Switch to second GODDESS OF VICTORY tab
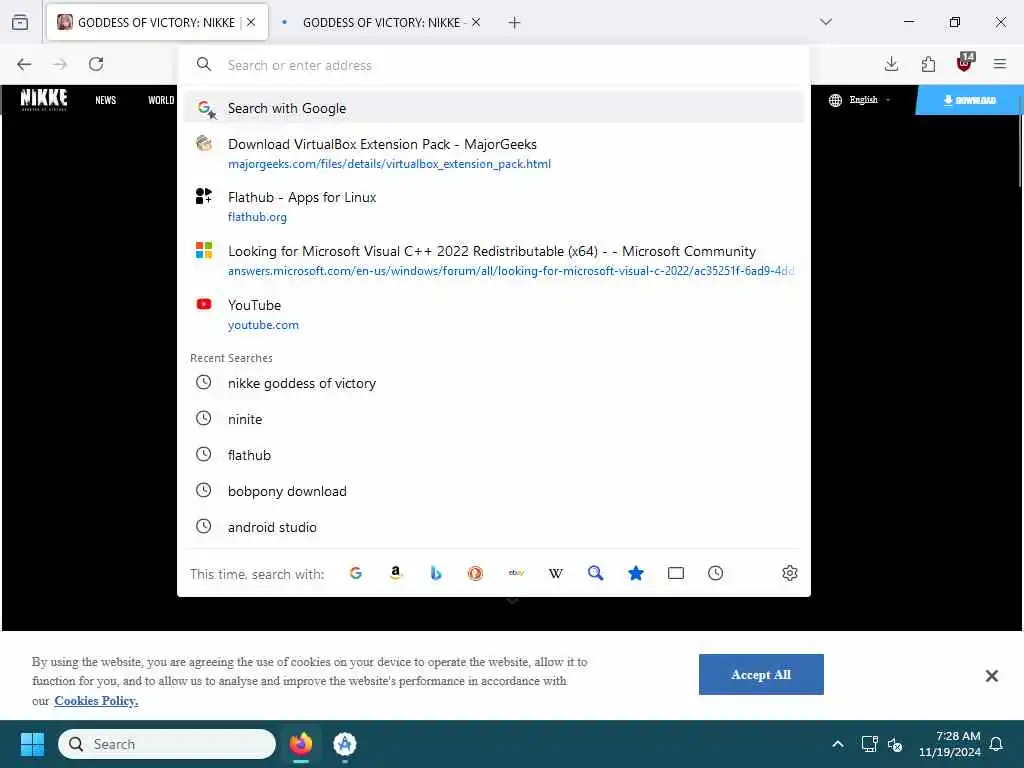 coord(381,22)
